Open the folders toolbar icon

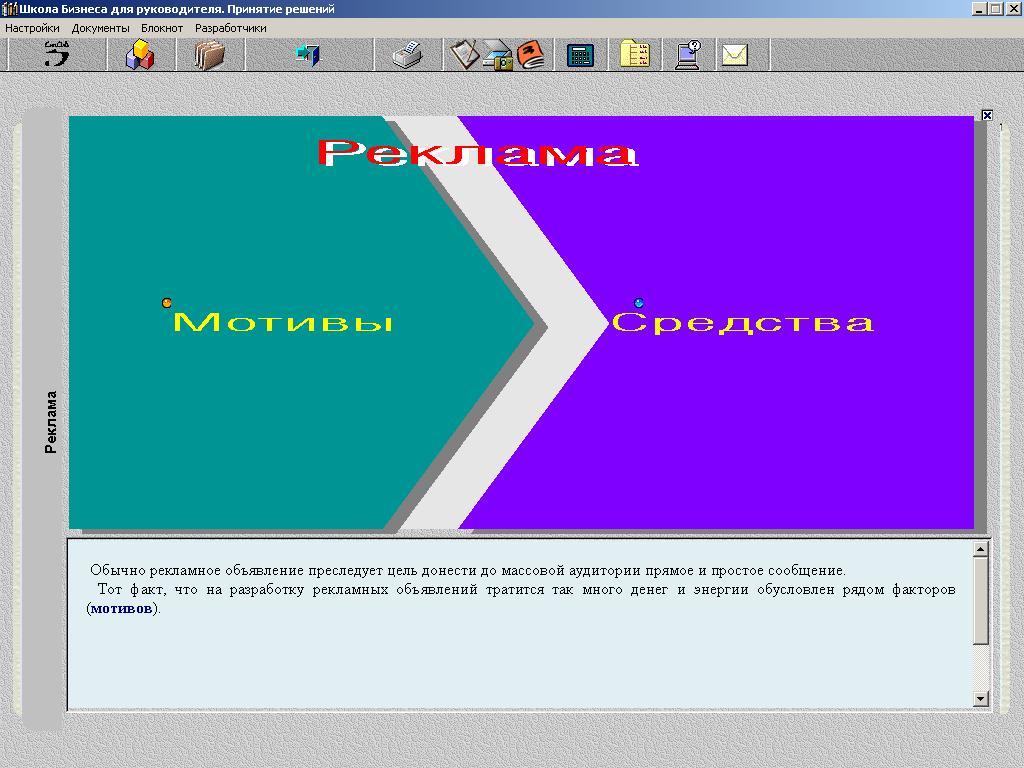click(x=210, y=55)
